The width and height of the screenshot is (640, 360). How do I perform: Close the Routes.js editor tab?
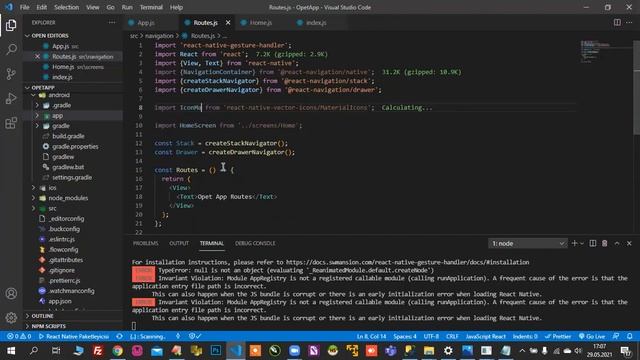[x=228, y=22]
